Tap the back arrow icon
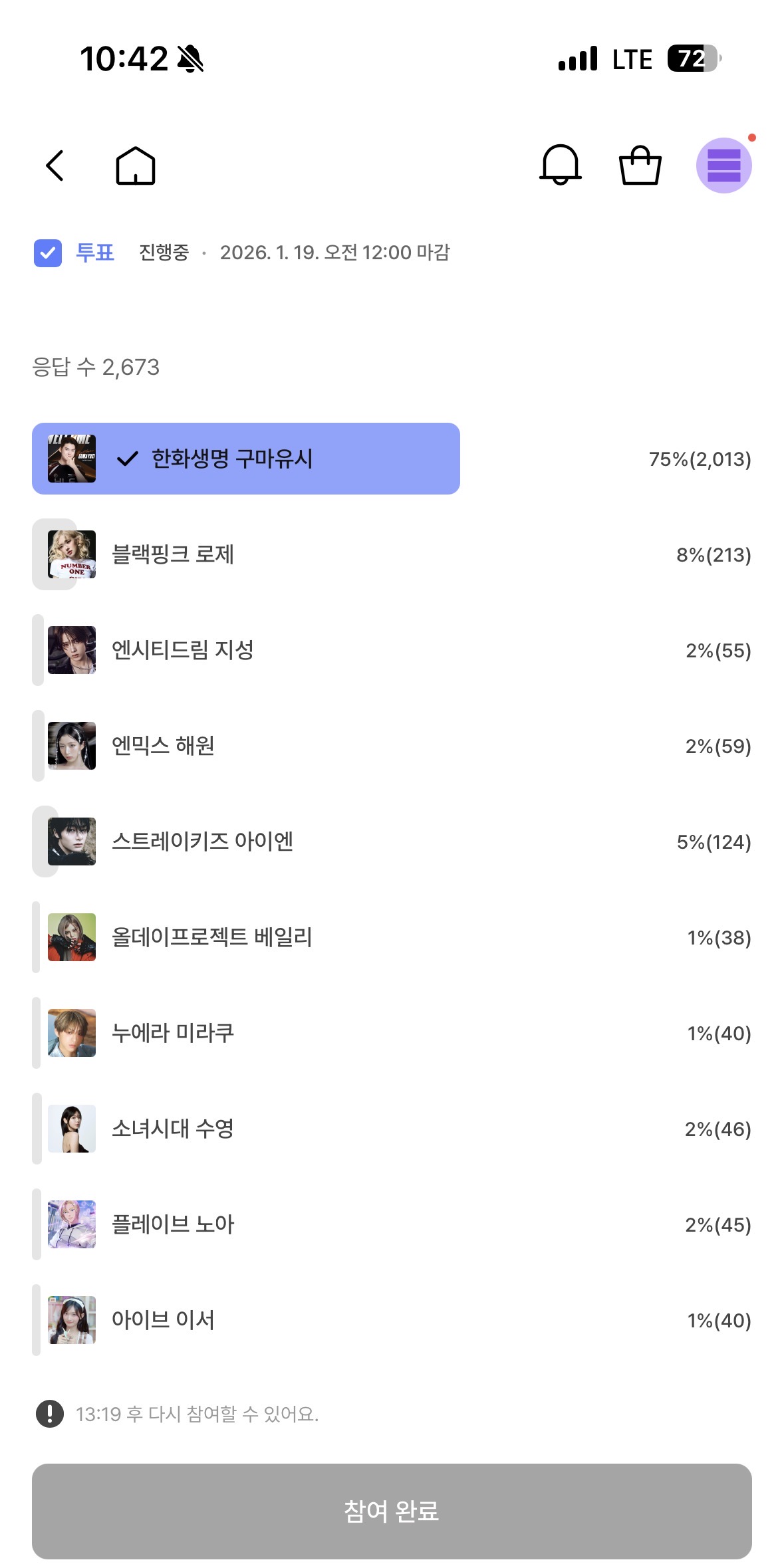784x1568 pixels. click(x=55, y=166)
